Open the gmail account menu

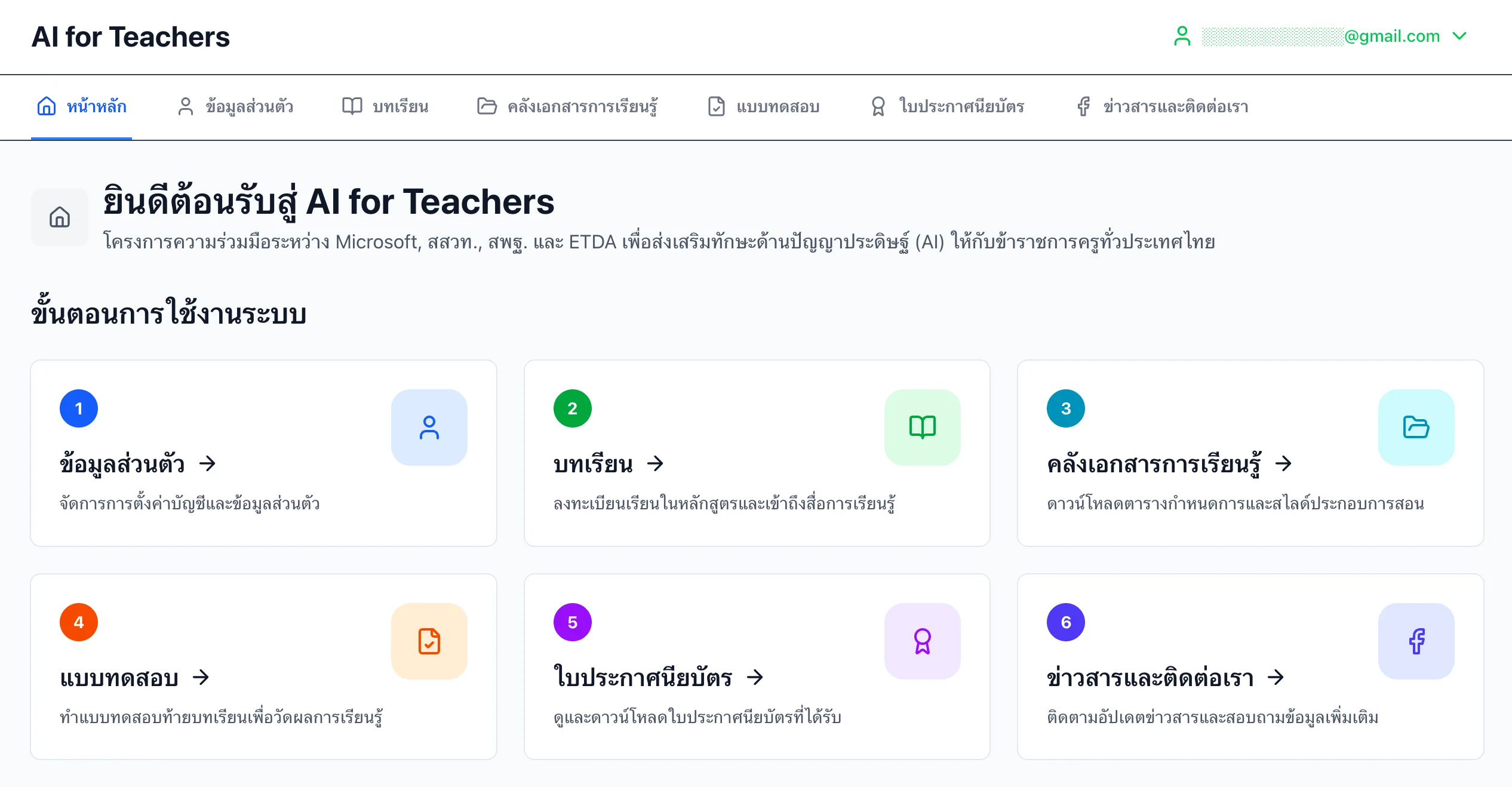pyautogui.click(x=1390, y=36)
